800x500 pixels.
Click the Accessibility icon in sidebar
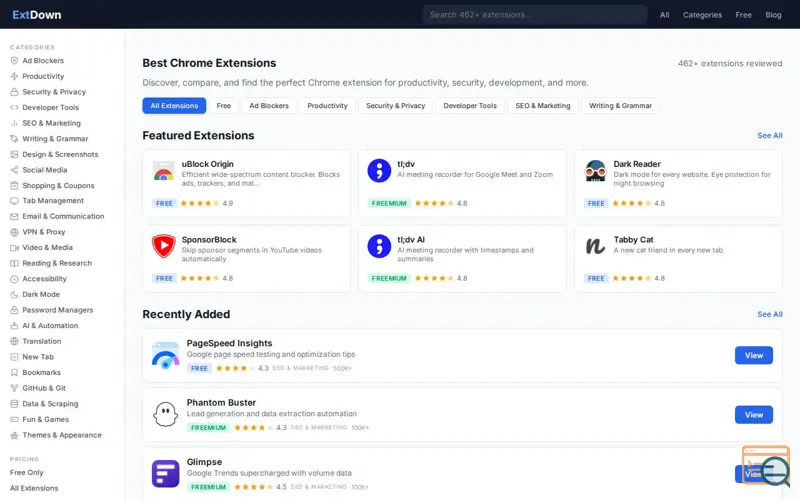[x=14, y=279]
